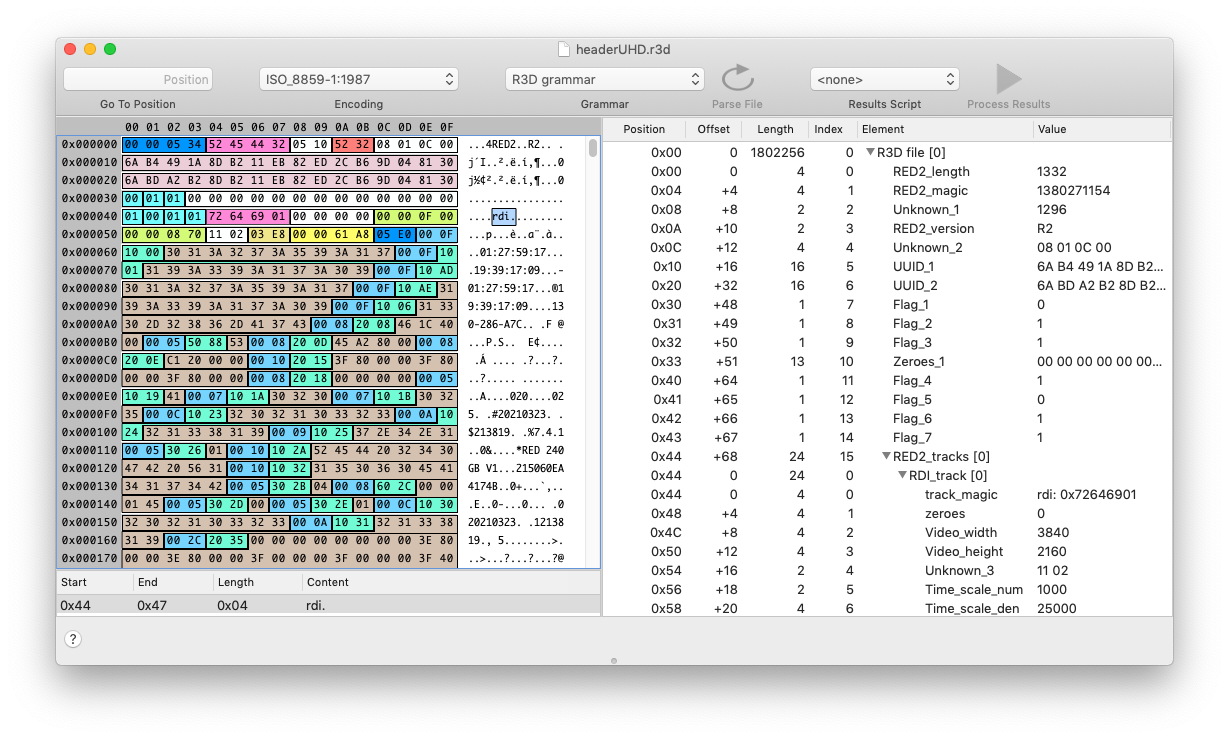Click the Parse File arrow icon
This screenshot has height=739, width=1229.
(737, 79)
